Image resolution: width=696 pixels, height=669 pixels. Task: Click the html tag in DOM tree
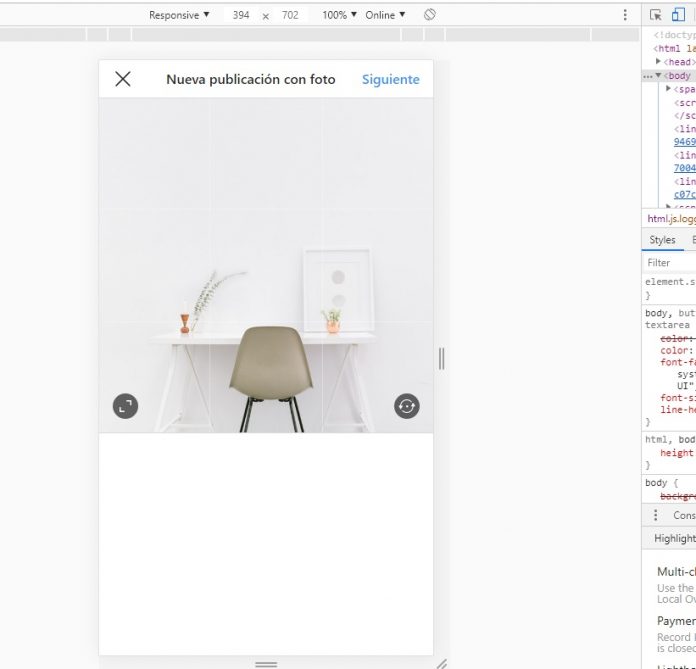674,48
